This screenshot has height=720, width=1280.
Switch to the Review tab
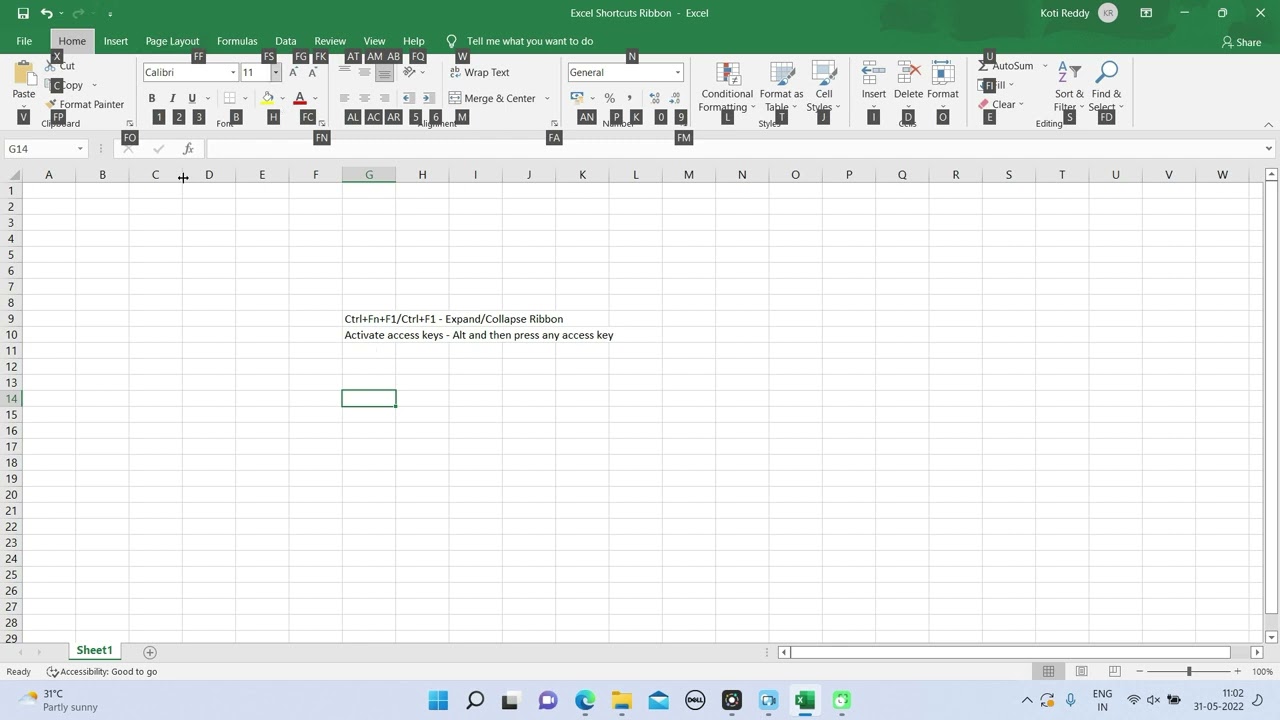(x=330, y=41)
